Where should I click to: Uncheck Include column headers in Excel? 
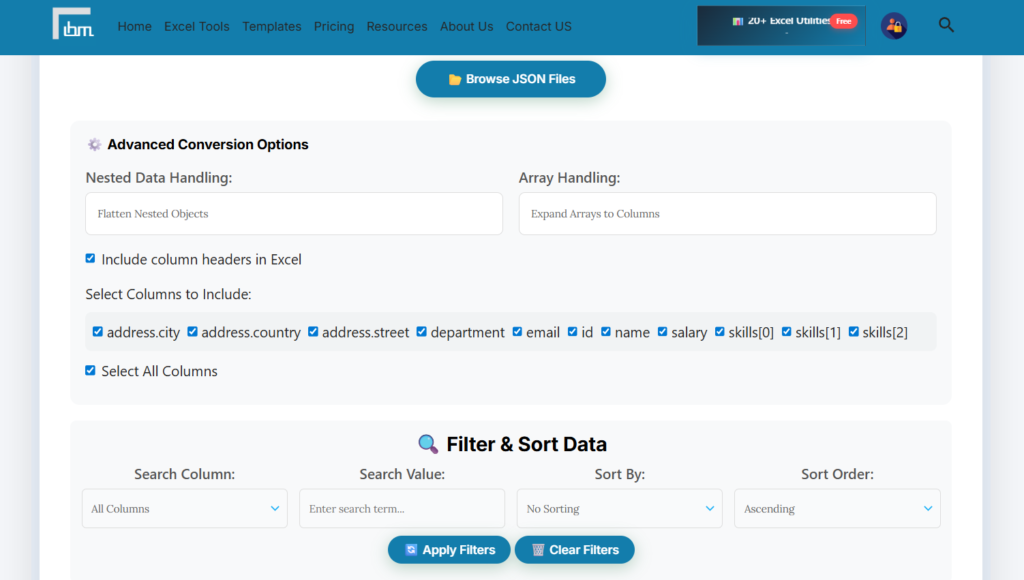(x=90, y=258)
